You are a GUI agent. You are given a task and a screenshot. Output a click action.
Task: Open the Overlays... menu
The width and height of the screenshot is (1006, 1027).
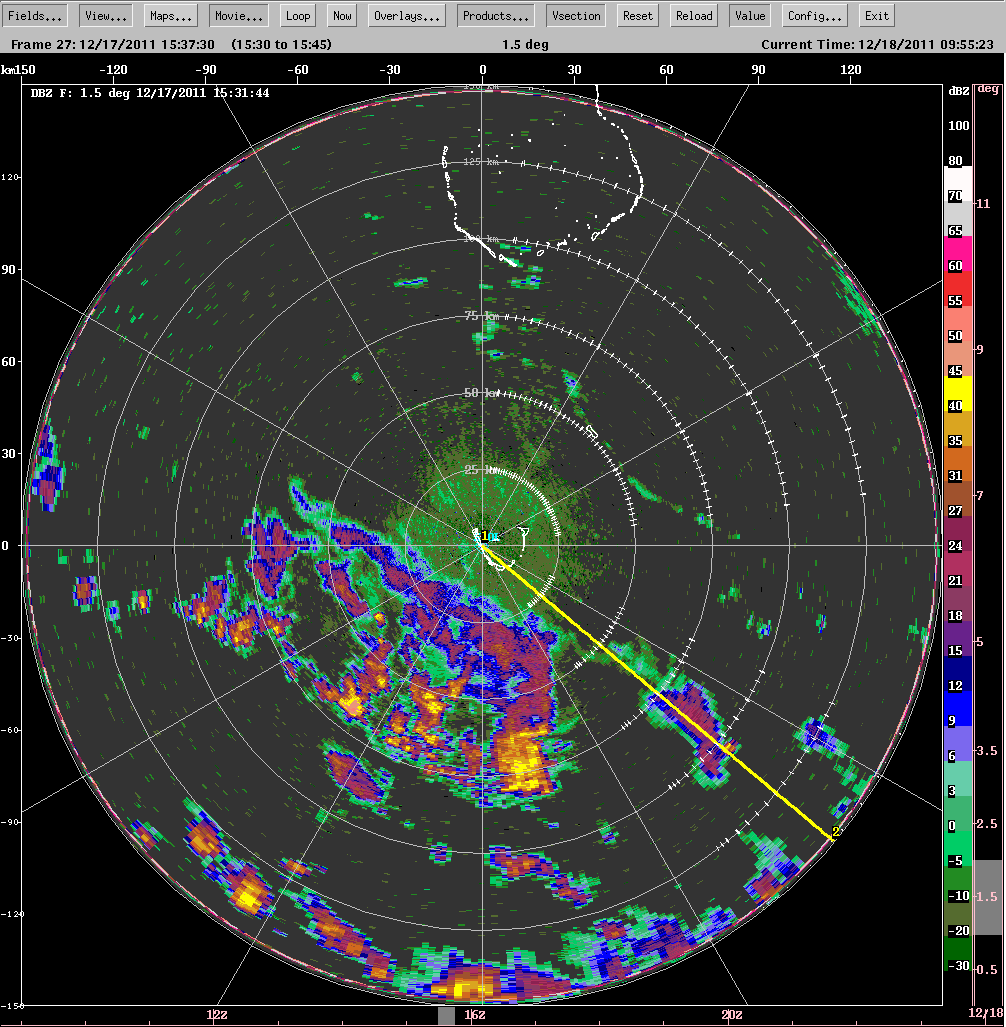point(407,16)
